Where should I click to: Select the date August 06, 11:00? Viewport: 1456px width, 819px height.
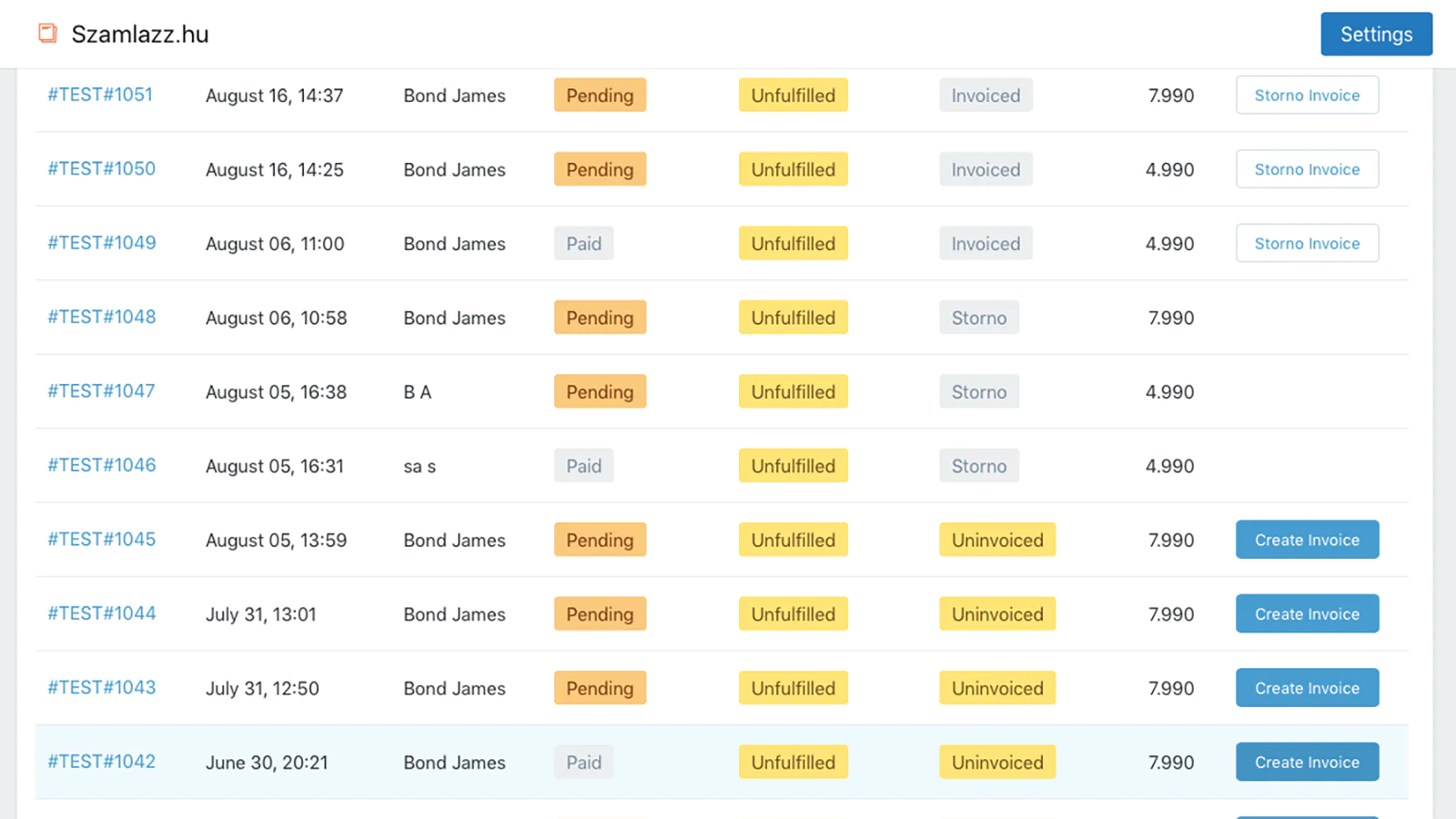click(275, 244)
